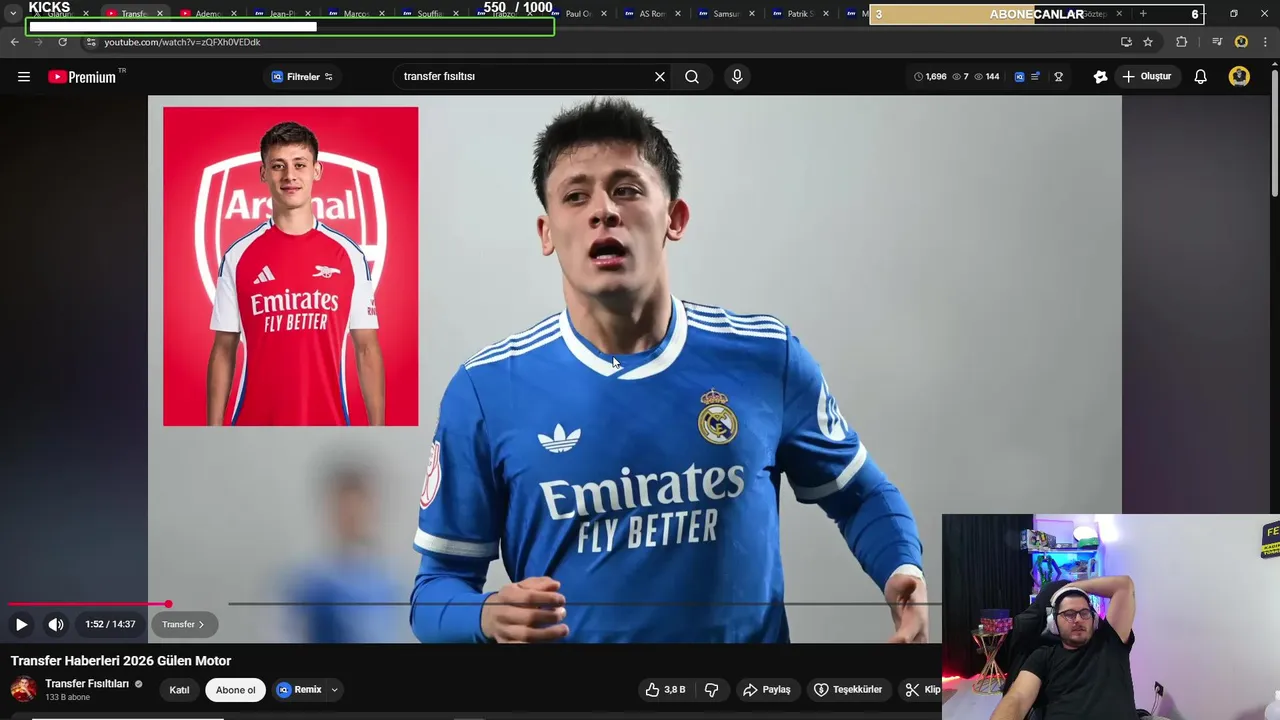The image size is (1280, 720).
Task: Click the video title 'Transfer Haberleri 2026 Gülen Motor'
Action: [x=121, y=661]
